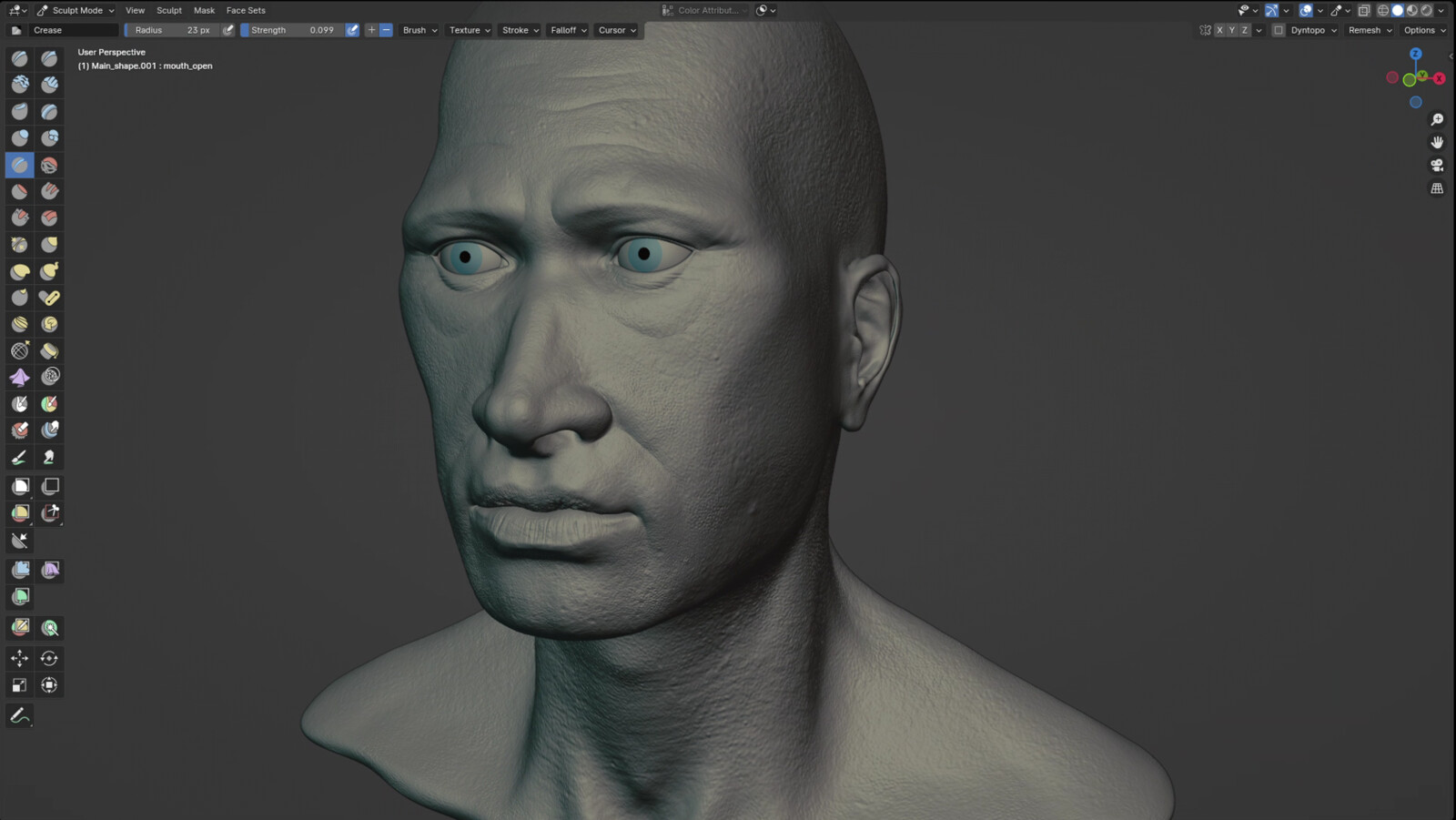Image resolution: width=1456 pixels, height=820 pixels.
Task: Expand the Brush settings dropdown
Action: tap(420, 30)
